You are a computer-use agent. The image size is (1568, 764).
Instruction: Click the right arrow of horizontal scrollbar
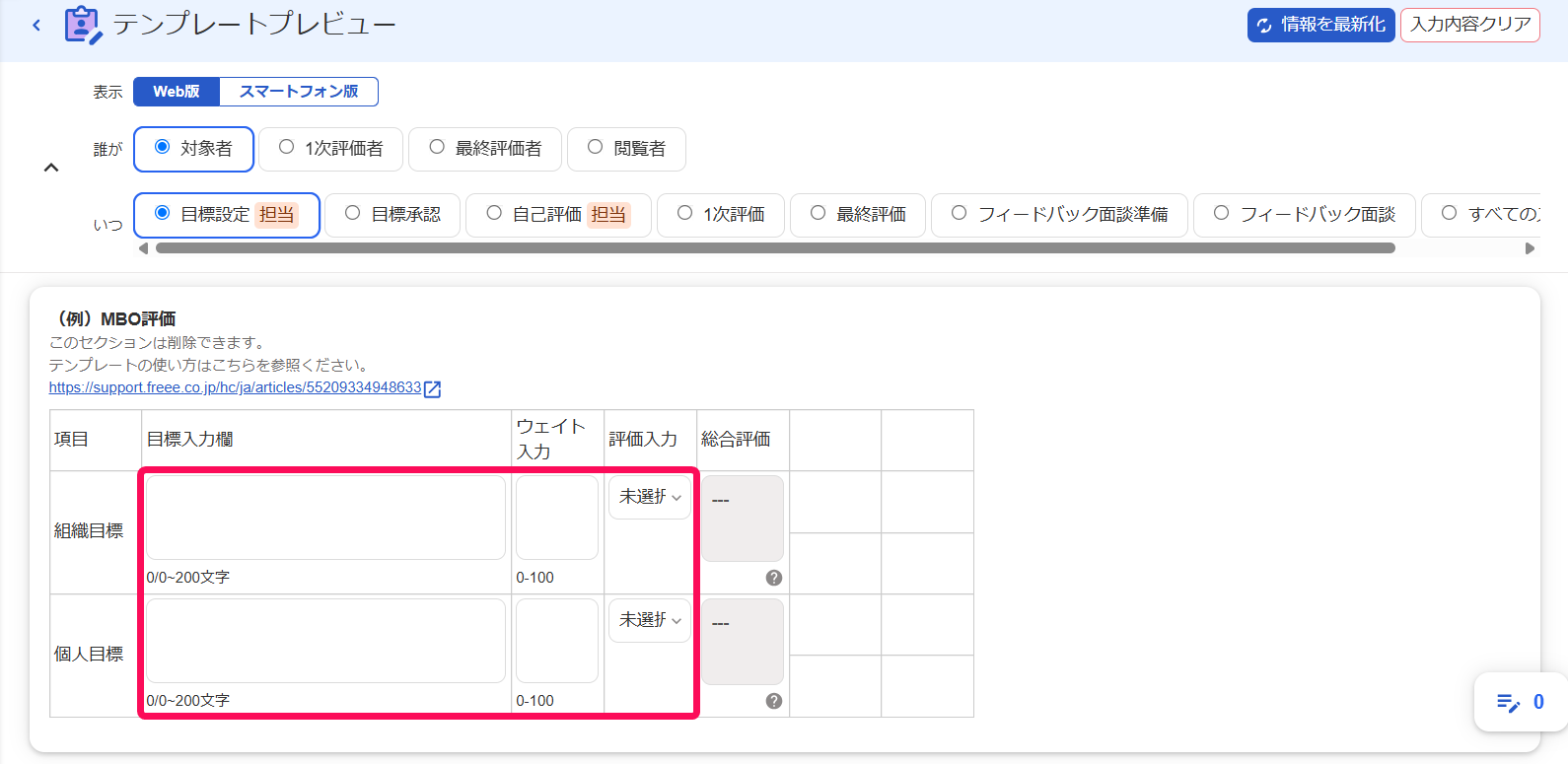click(1530, 248)
